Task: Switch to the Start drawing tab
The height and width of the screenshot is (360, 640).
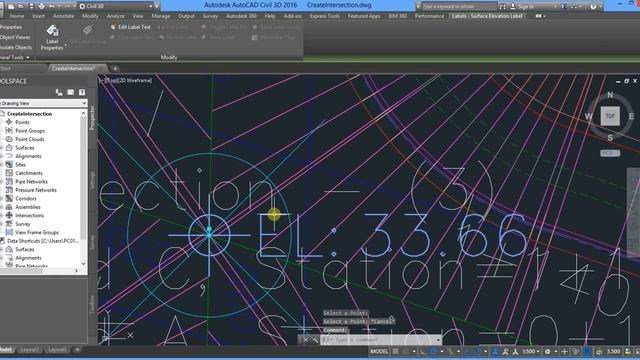Action: click(5, 69)
